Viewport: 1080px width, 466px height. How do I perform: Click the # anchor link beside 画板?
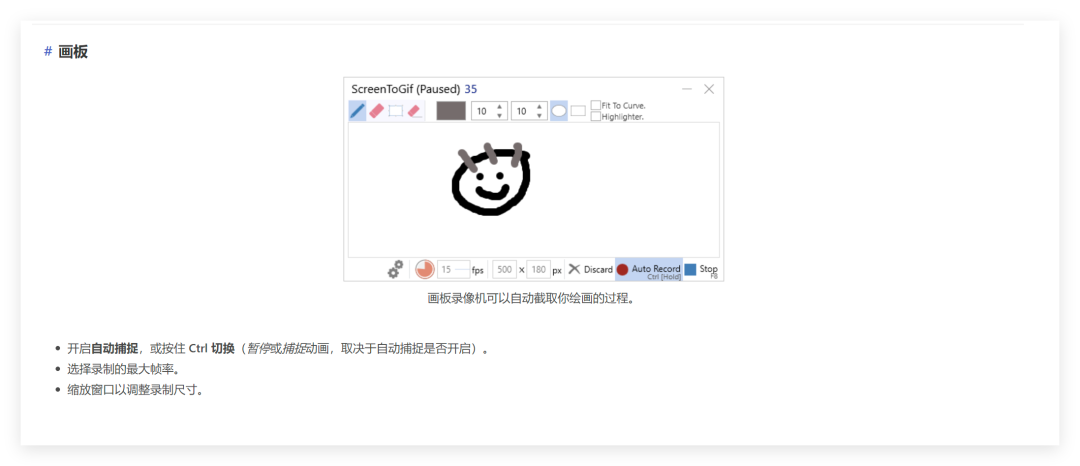[48, 52]
